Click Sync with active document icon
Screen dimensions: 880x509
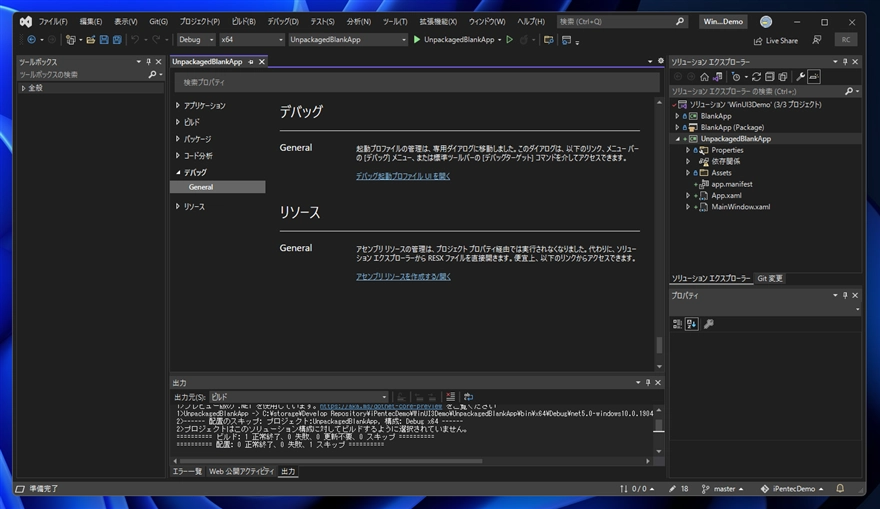tap(757, 76)
